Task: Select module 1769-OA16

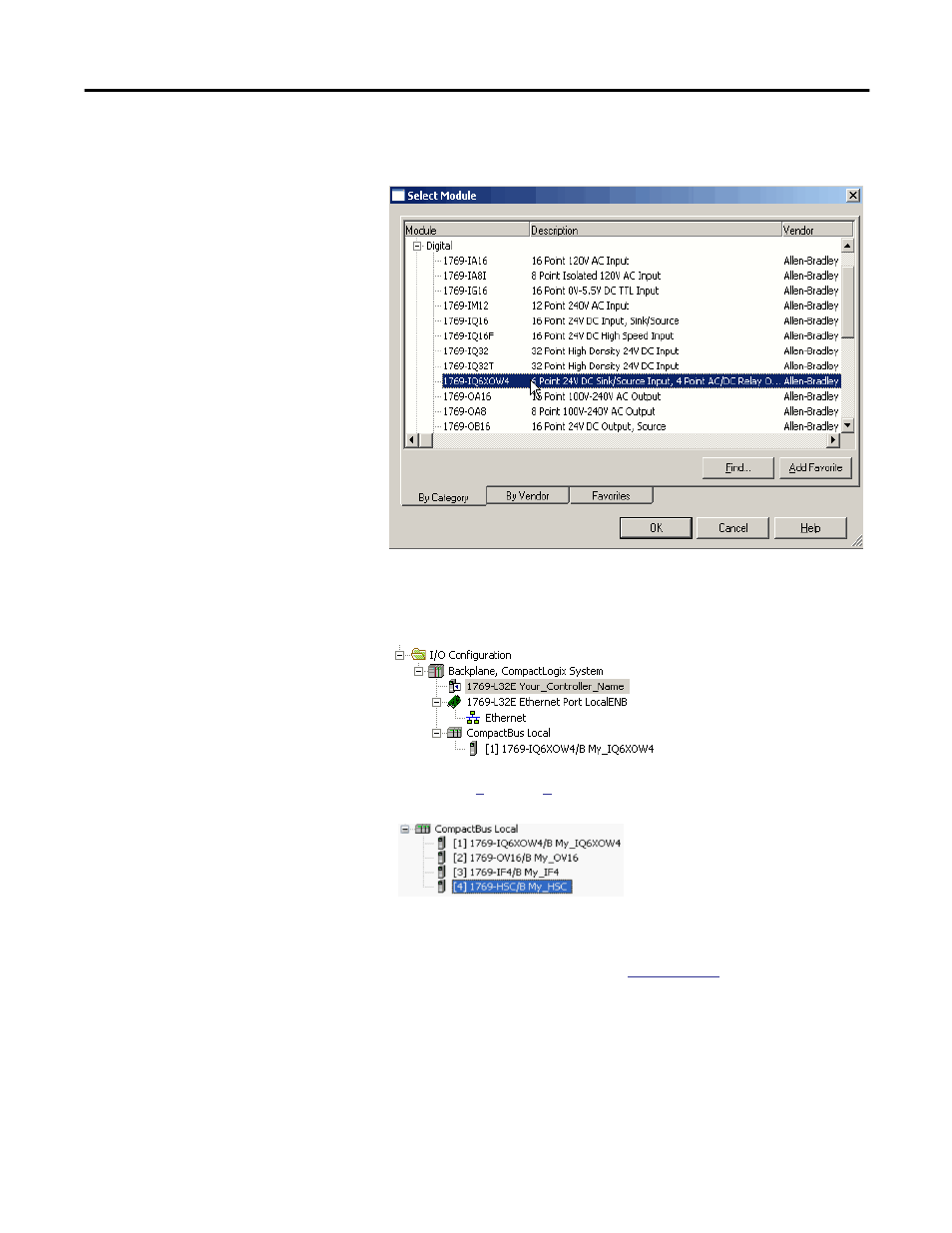Action: pyautogui.click(x=467, y=396)
